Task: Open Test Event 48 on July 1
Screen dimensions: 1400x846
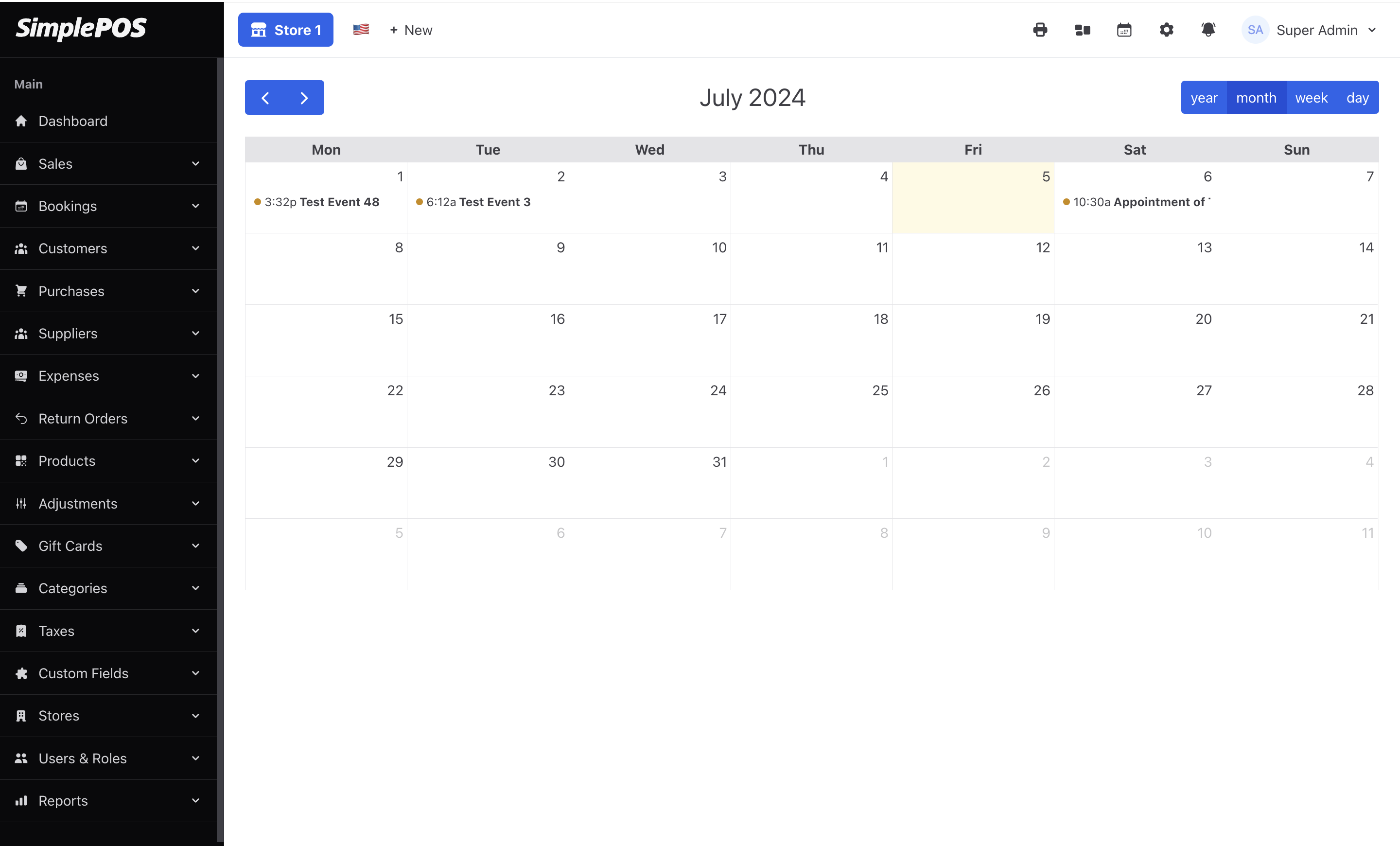Action: coord(322,202)
